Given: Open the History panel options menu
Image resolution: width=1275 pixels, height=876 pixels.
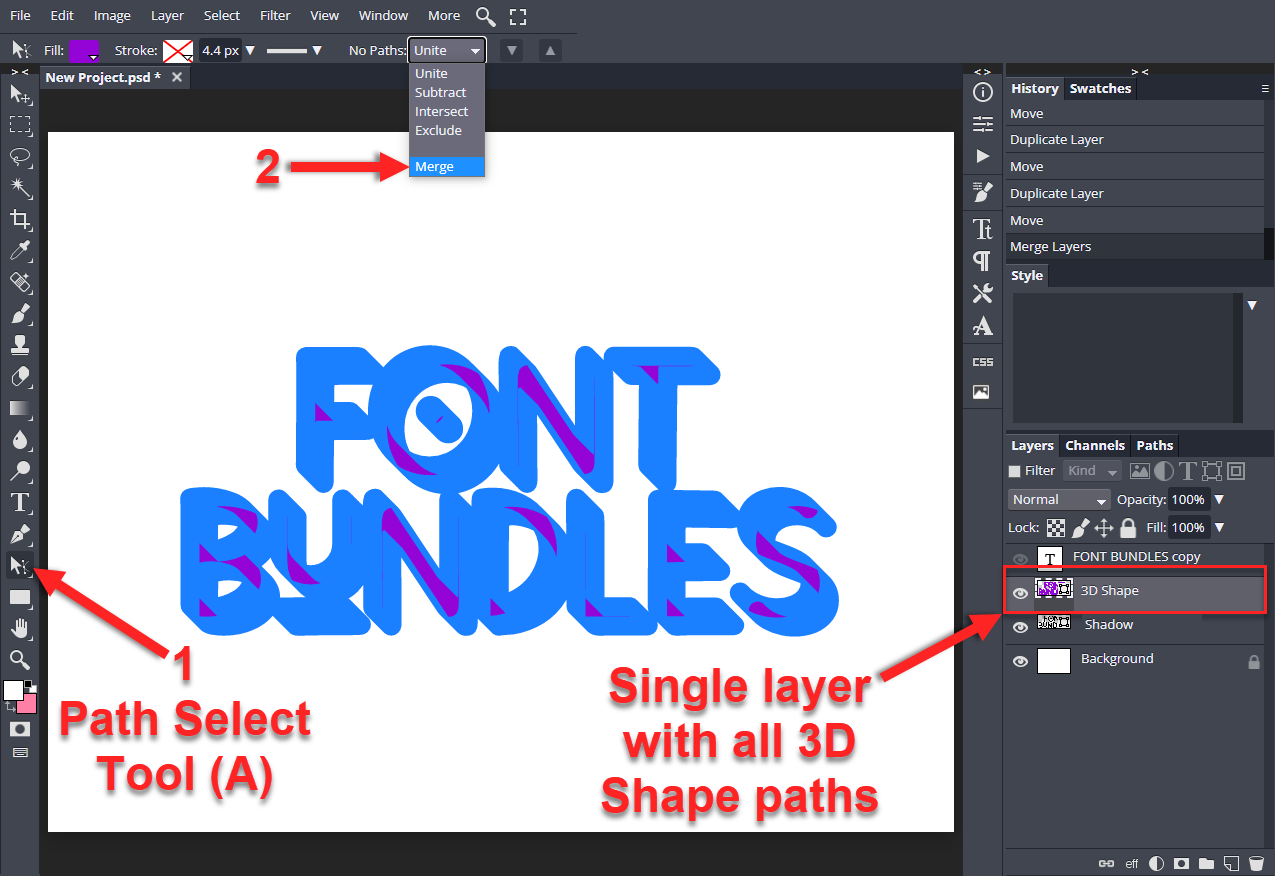Looking at the screenshot, I should pos(1265,89).
